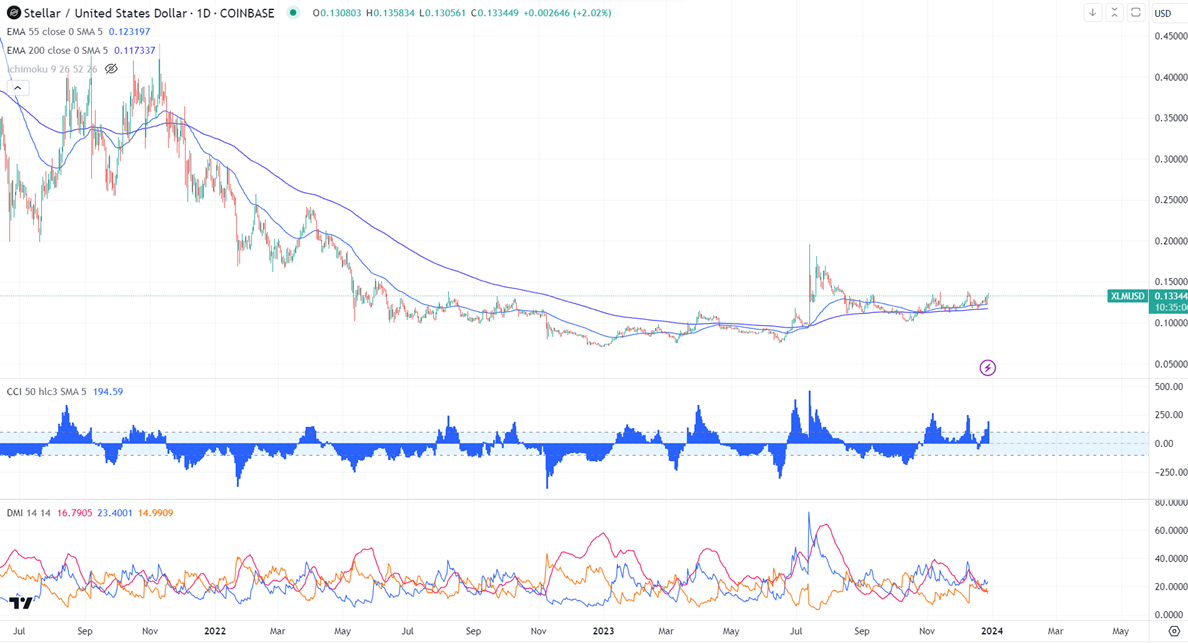Click 2022 on the time axis
1188x643 pixels.
215,631
